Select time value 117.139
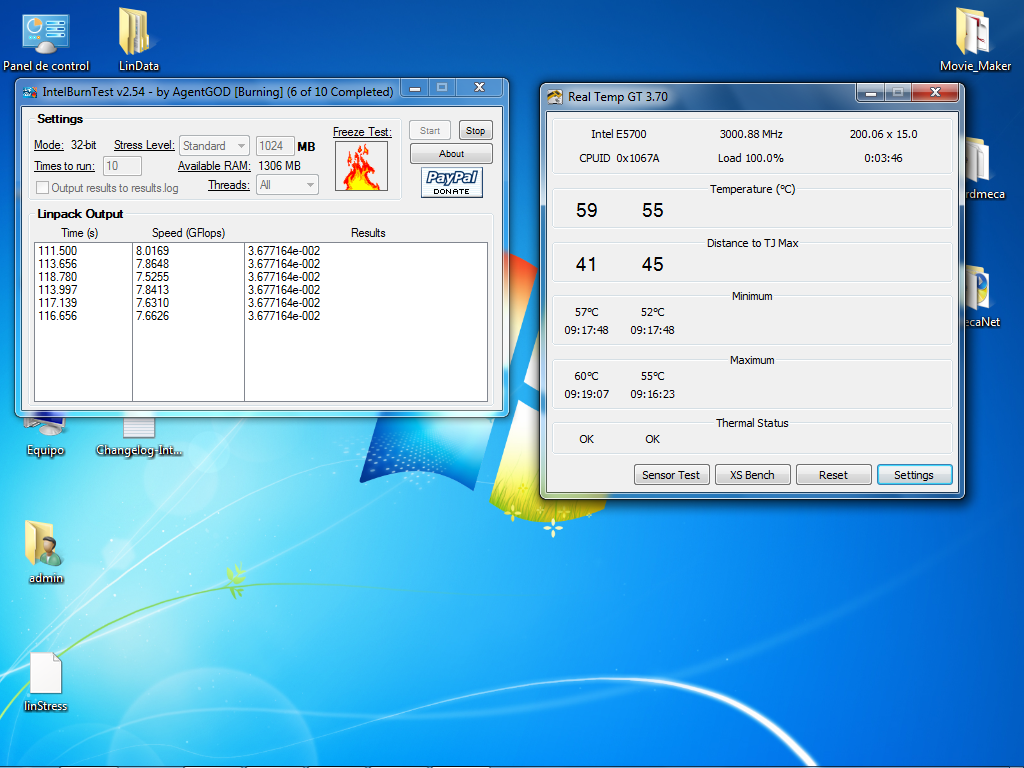1024x768 pixels. tap(57, 303)
